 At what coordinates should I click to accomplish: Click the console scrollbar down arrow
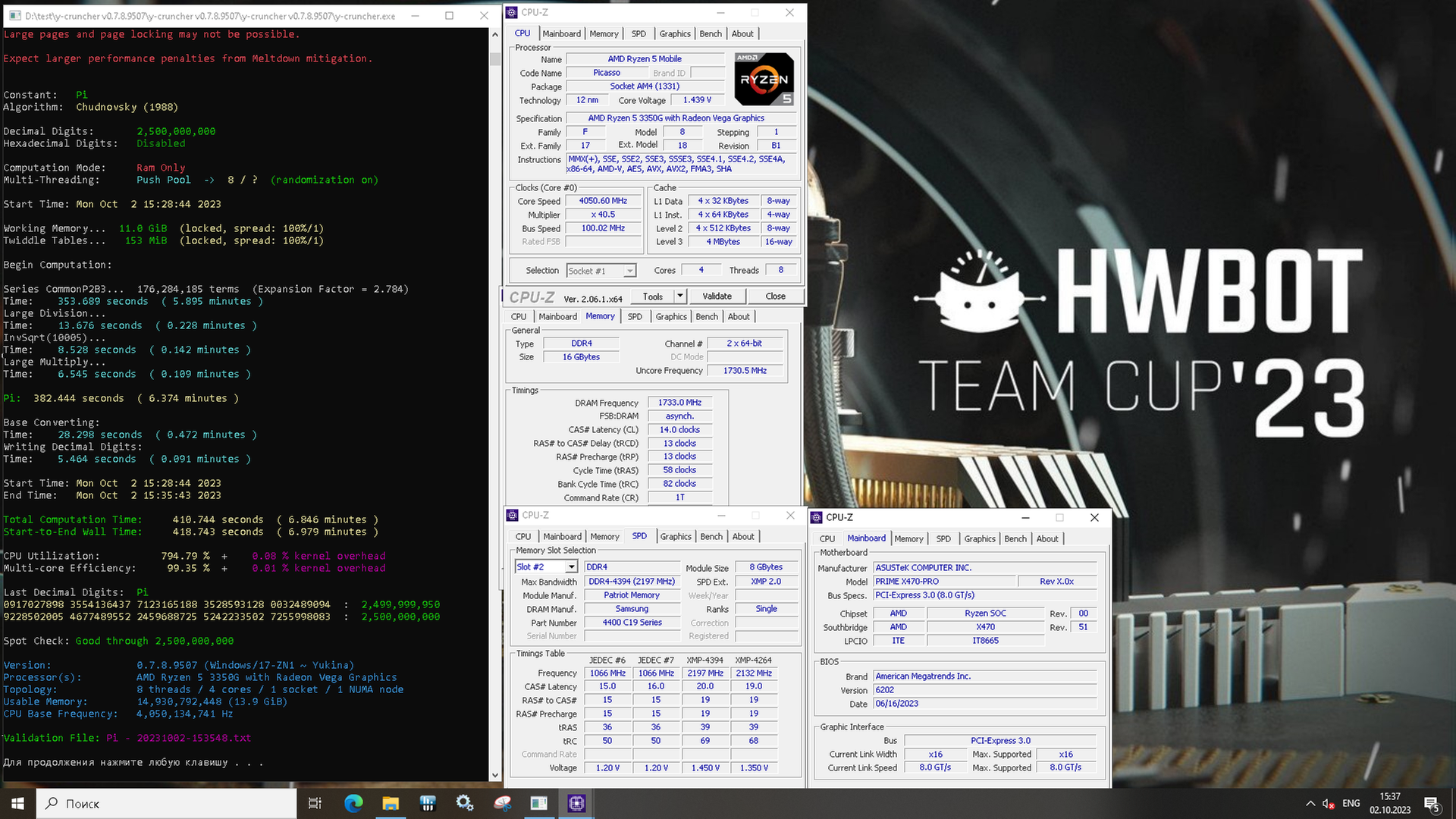click(x=495, y=775)
